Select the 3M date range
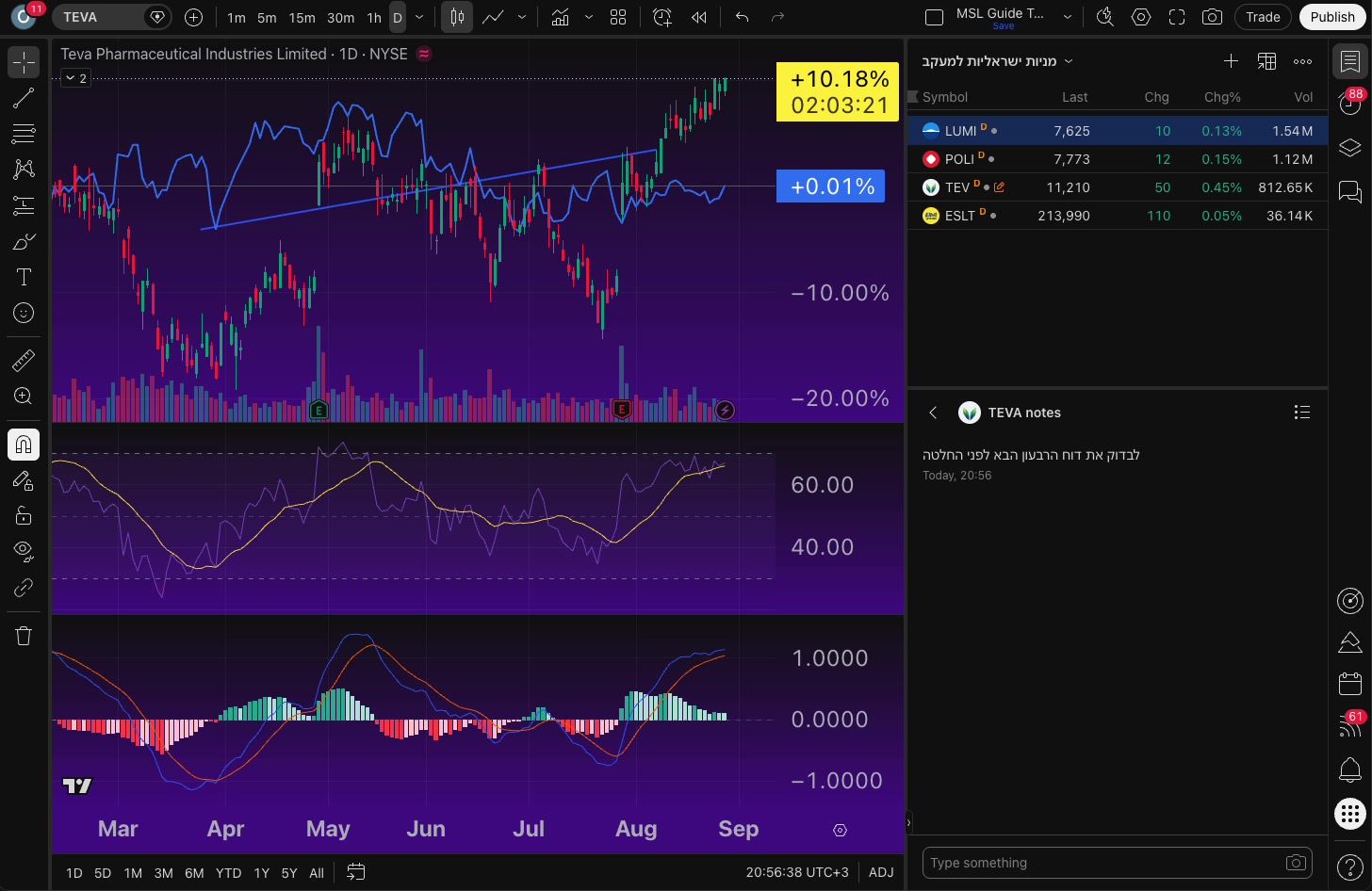The image size is (1372, 891). (163, 873)
